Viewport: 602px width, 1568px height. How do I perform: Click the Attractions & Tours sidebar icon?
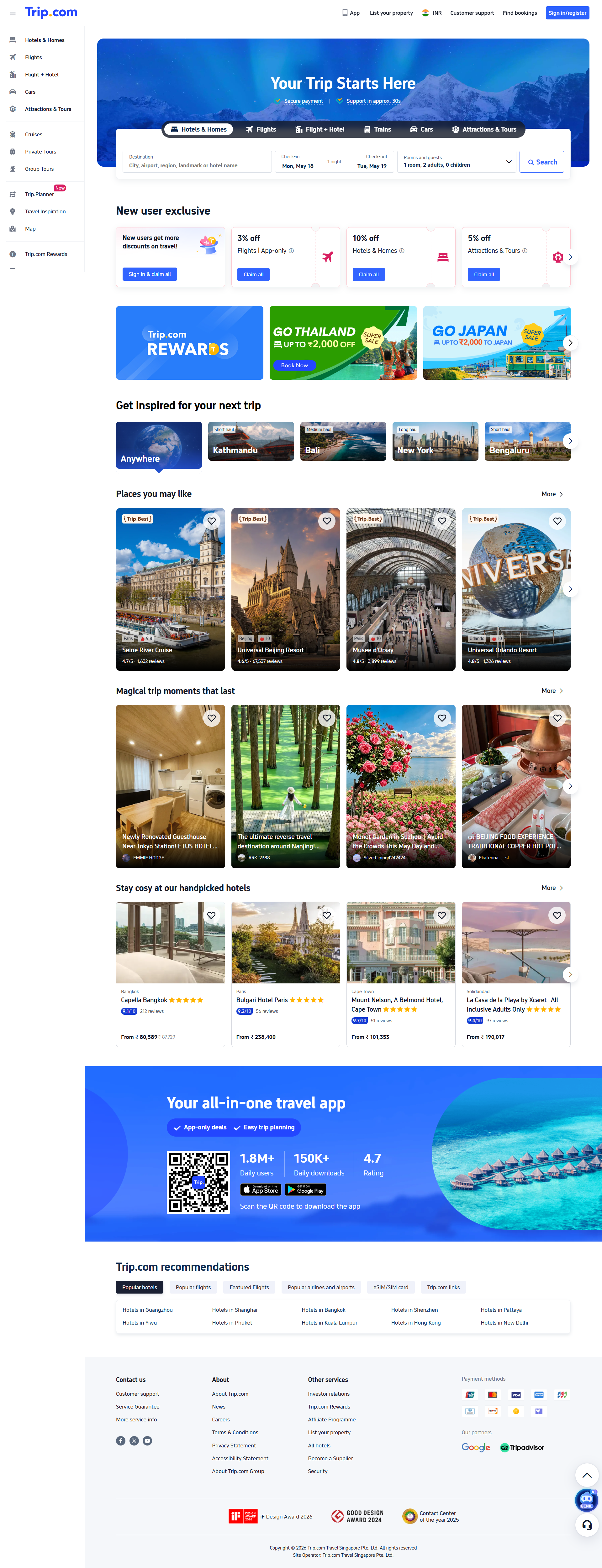13,109
